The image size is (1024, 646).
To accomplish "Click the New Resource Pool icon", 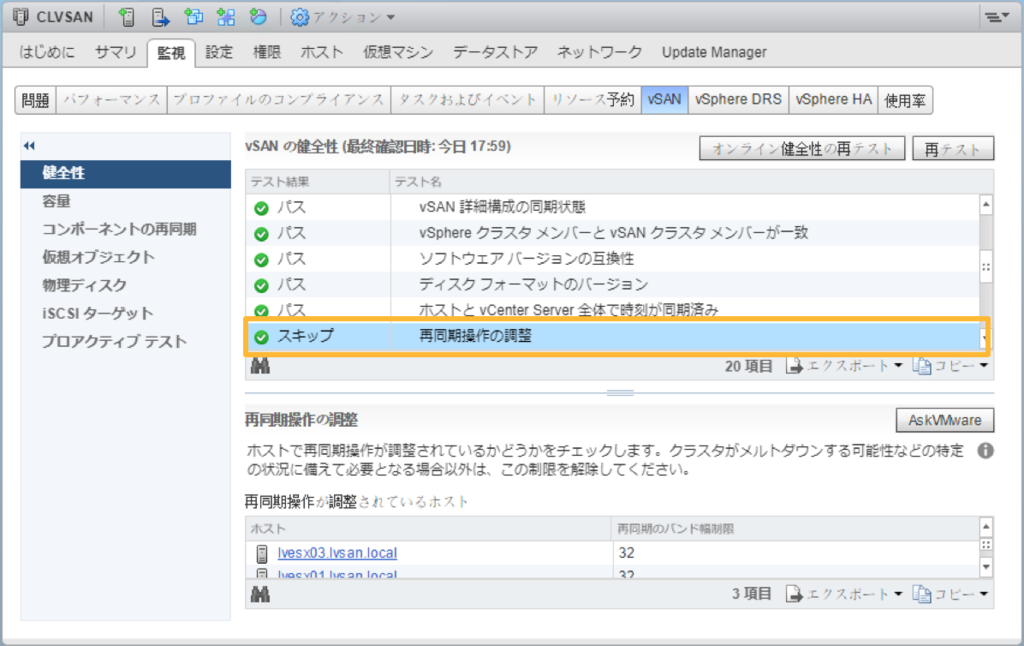I will pyautogui.click(x=259, y=17).
